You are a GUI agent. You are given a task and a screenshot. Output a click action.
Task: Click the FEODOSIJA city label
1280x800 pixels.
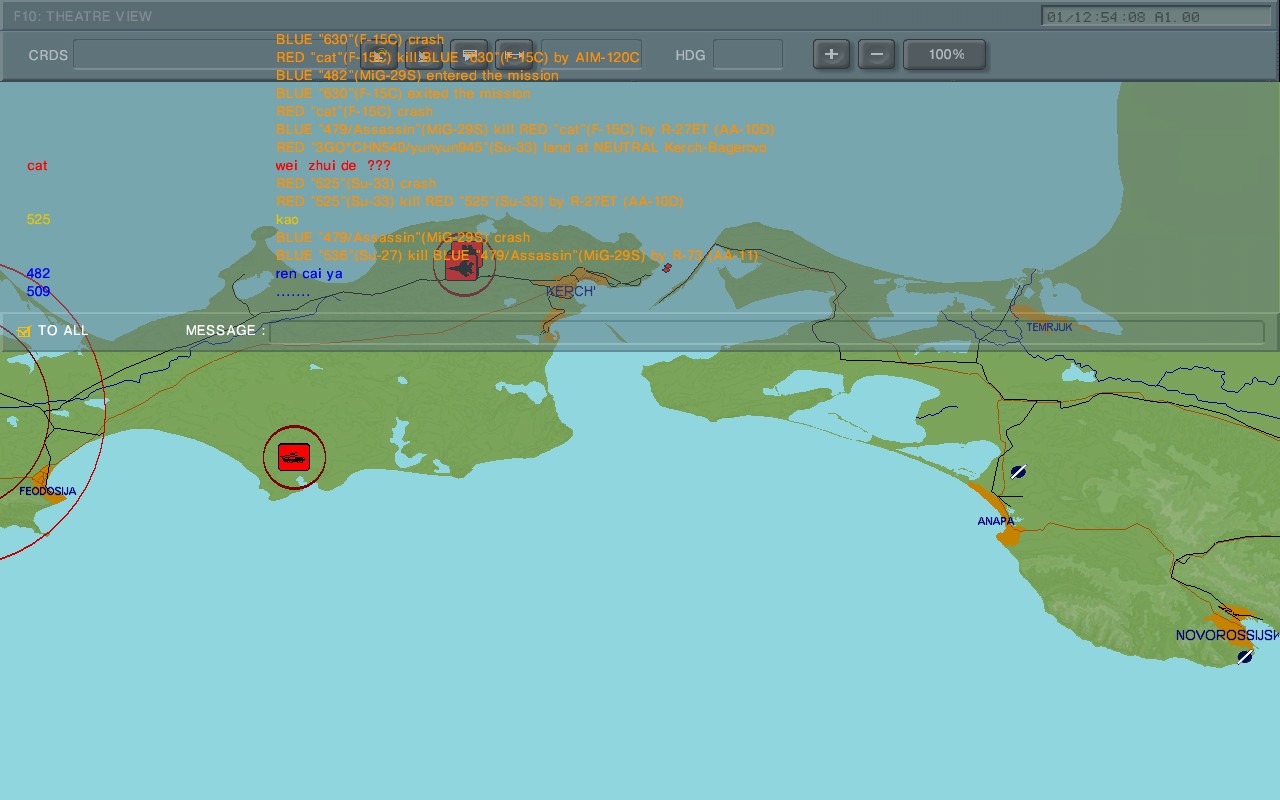(x=47, y=491)
